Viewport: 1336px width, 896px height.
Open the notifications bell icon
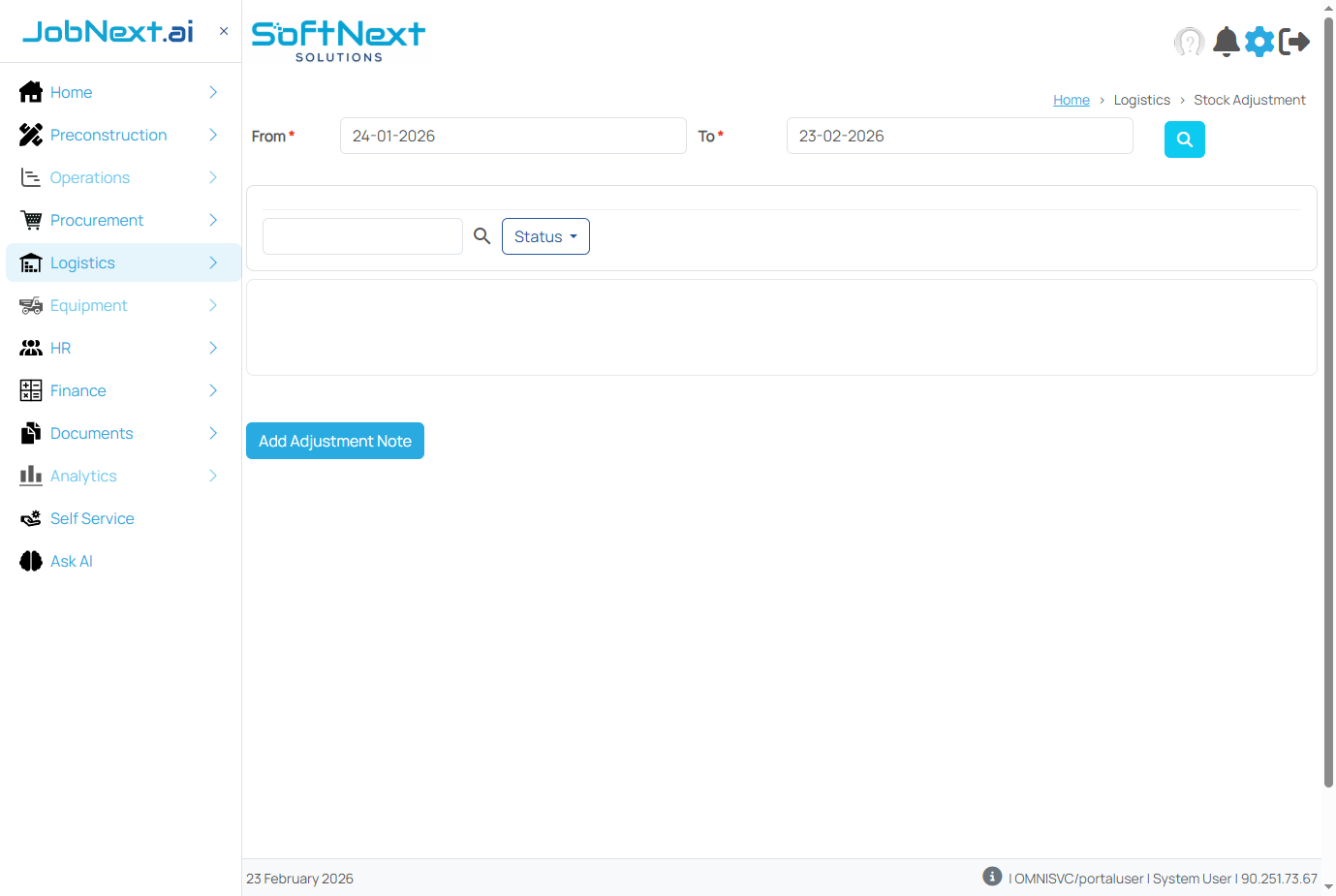coord(1226,42)
